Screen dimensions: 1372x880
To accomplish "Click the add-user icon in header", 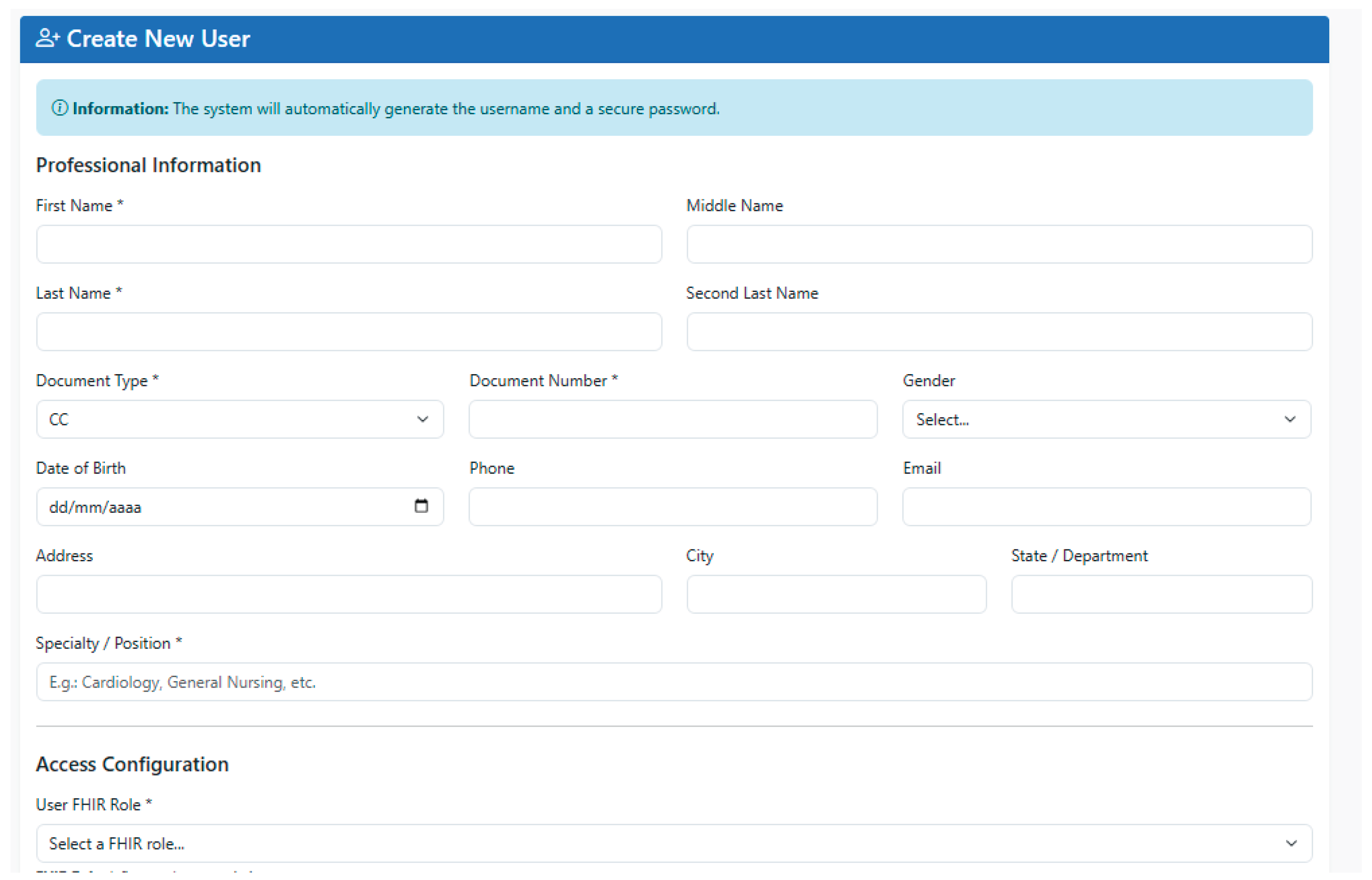I will (x=48, y=38).
